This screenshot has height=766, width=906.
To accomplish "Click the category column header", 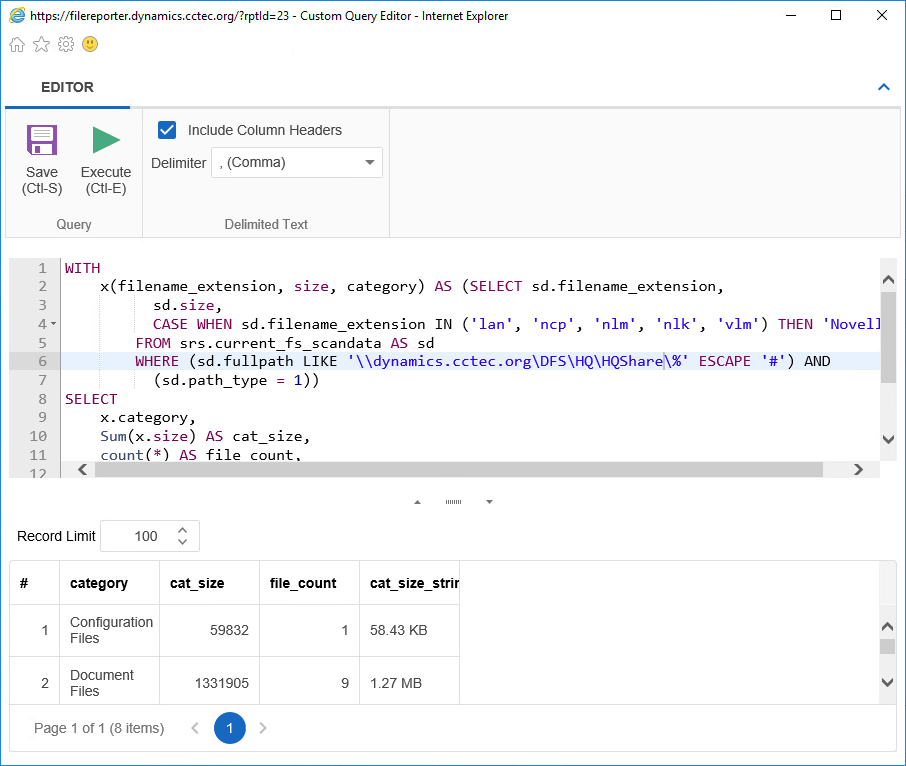I will [x=99, y=583].
